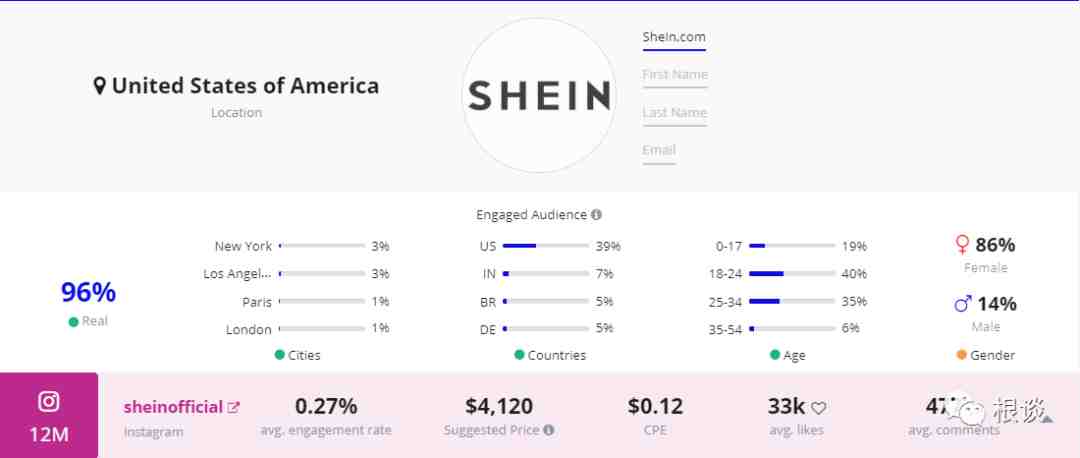
Task: Toggle the Gender legend dot
Action: [962, 355]
